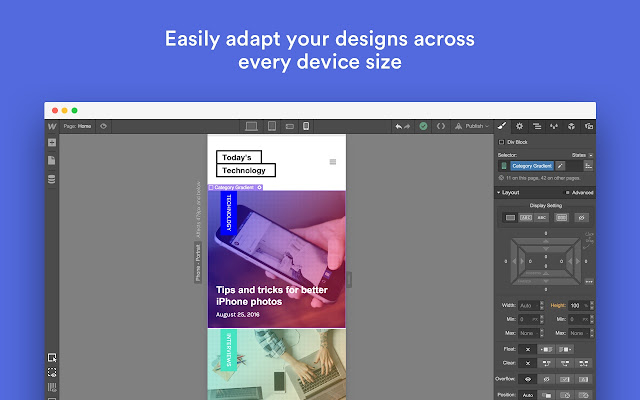This screenshot has width=640, height=400.
Task: Toggle preview mode eye icon
Action: click(103, 126)
